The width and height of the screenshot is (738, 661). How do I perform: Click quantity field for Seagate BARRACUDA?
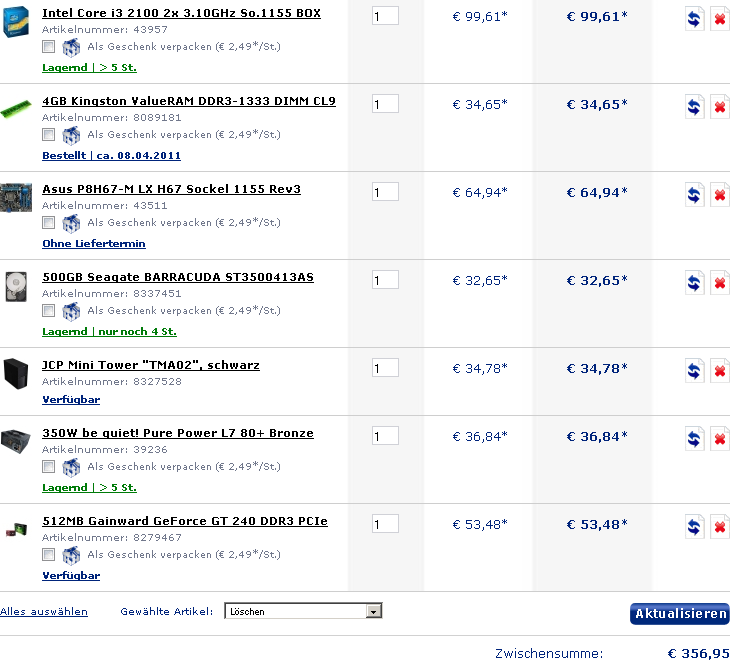[385, 280]
